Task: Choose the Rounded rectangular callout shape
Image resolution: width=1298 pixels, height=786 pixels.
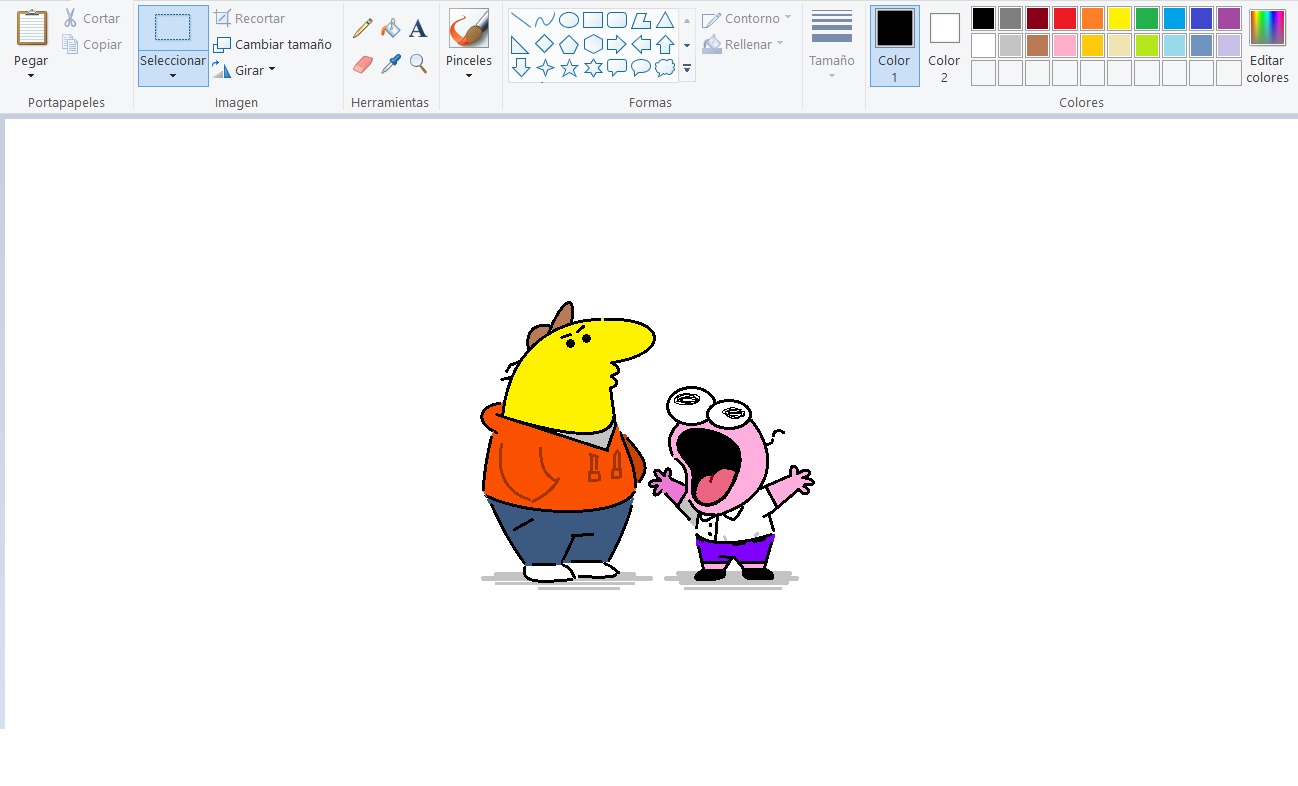Action: click(617, 68)
